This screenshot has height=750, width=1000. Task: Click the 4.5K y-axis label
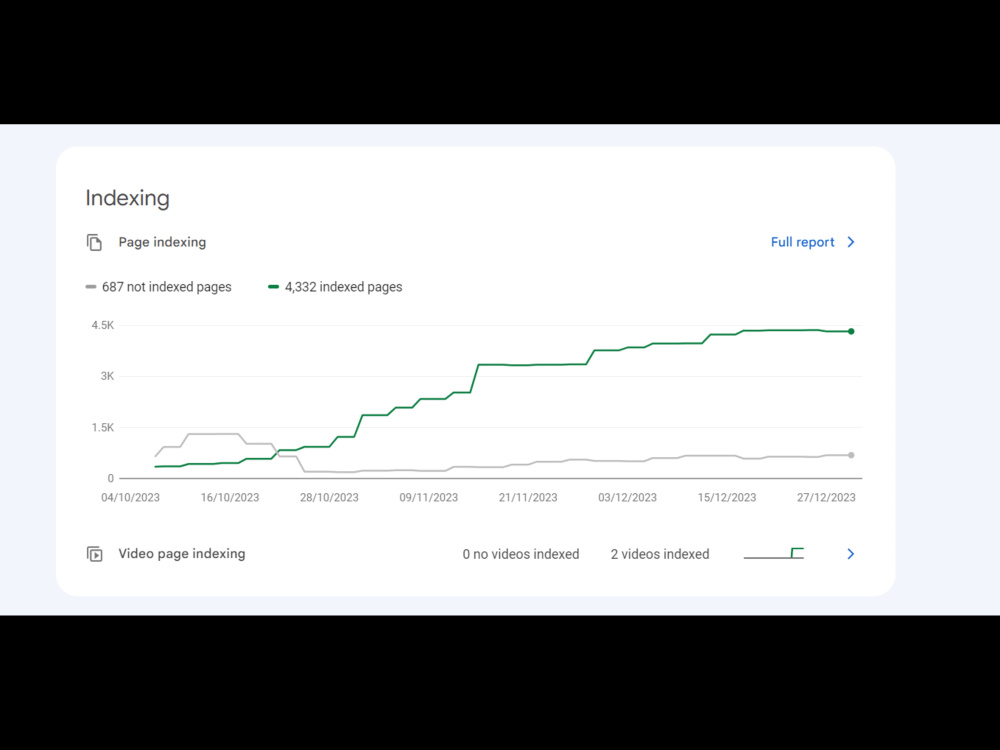pos(103,325)
